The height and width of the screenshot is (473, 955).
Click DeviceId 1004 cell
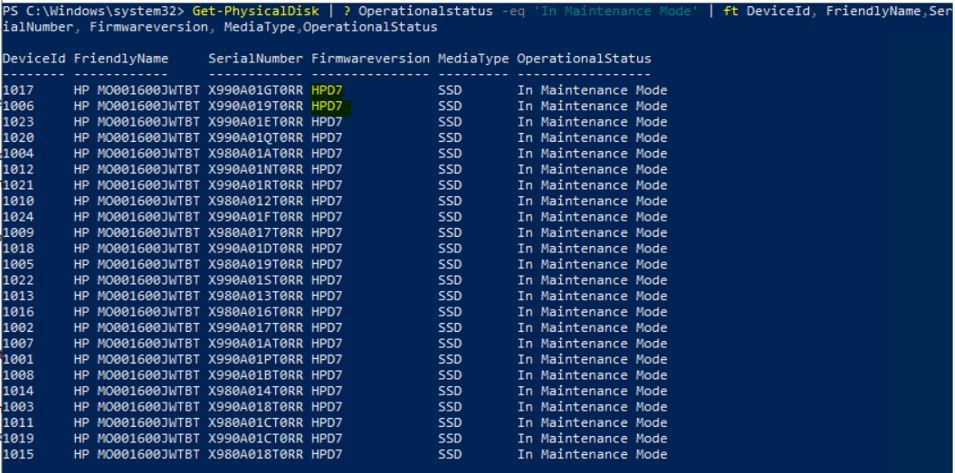click(18, 153)
